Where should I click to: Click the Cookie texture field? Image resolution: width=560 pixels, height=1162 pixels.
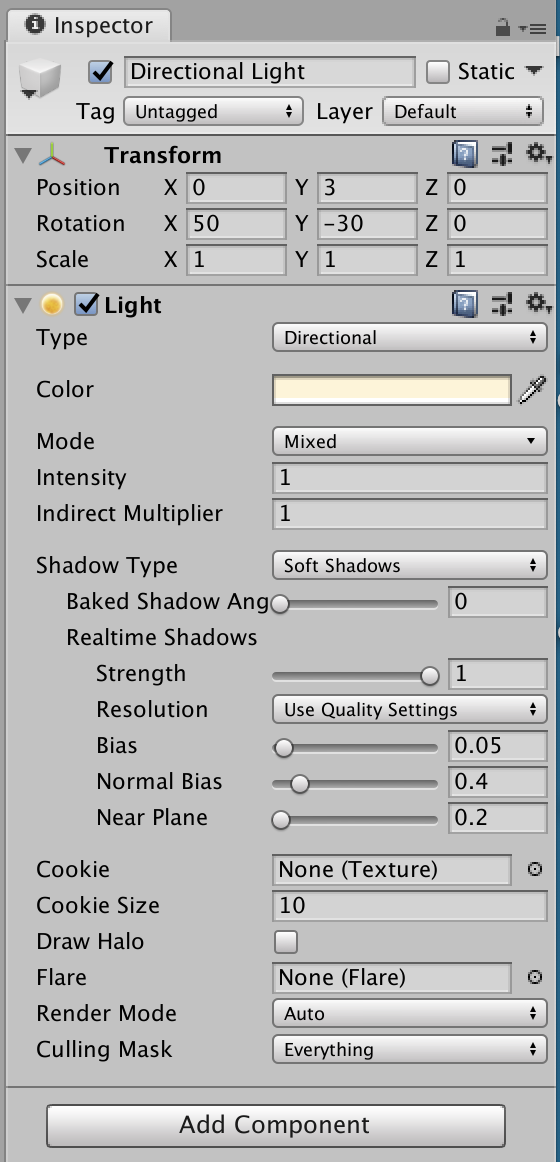pyautogui.click(x=392, y=870)
